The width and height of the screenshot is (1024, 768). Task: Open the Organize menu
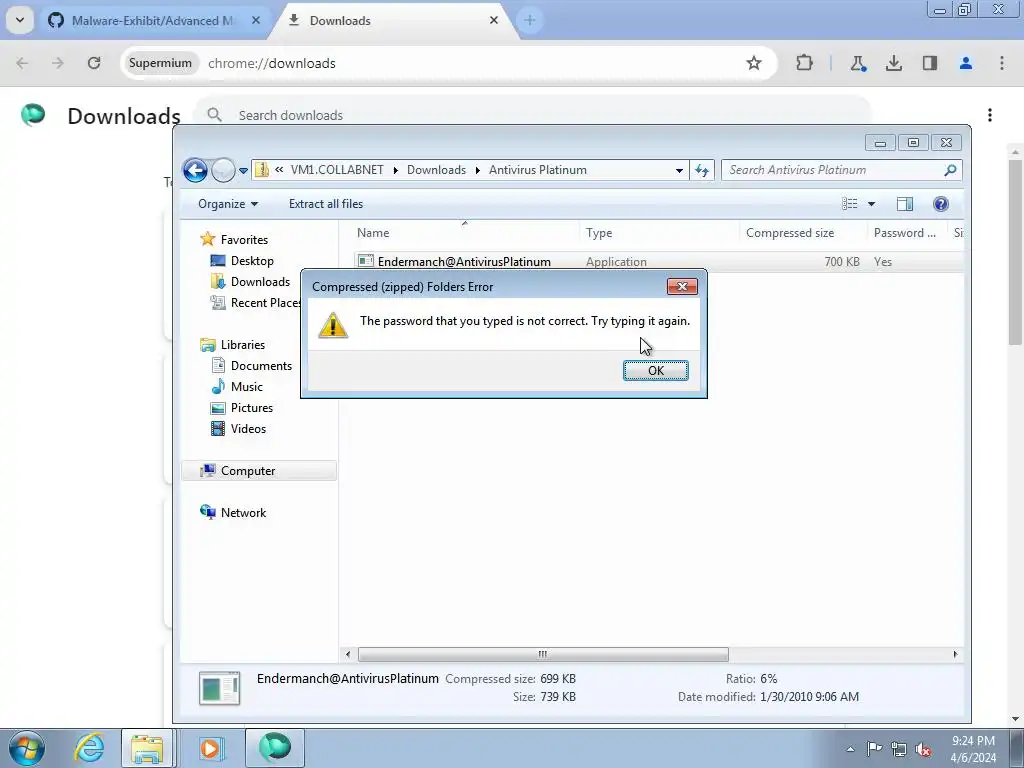tap(228, 204)
